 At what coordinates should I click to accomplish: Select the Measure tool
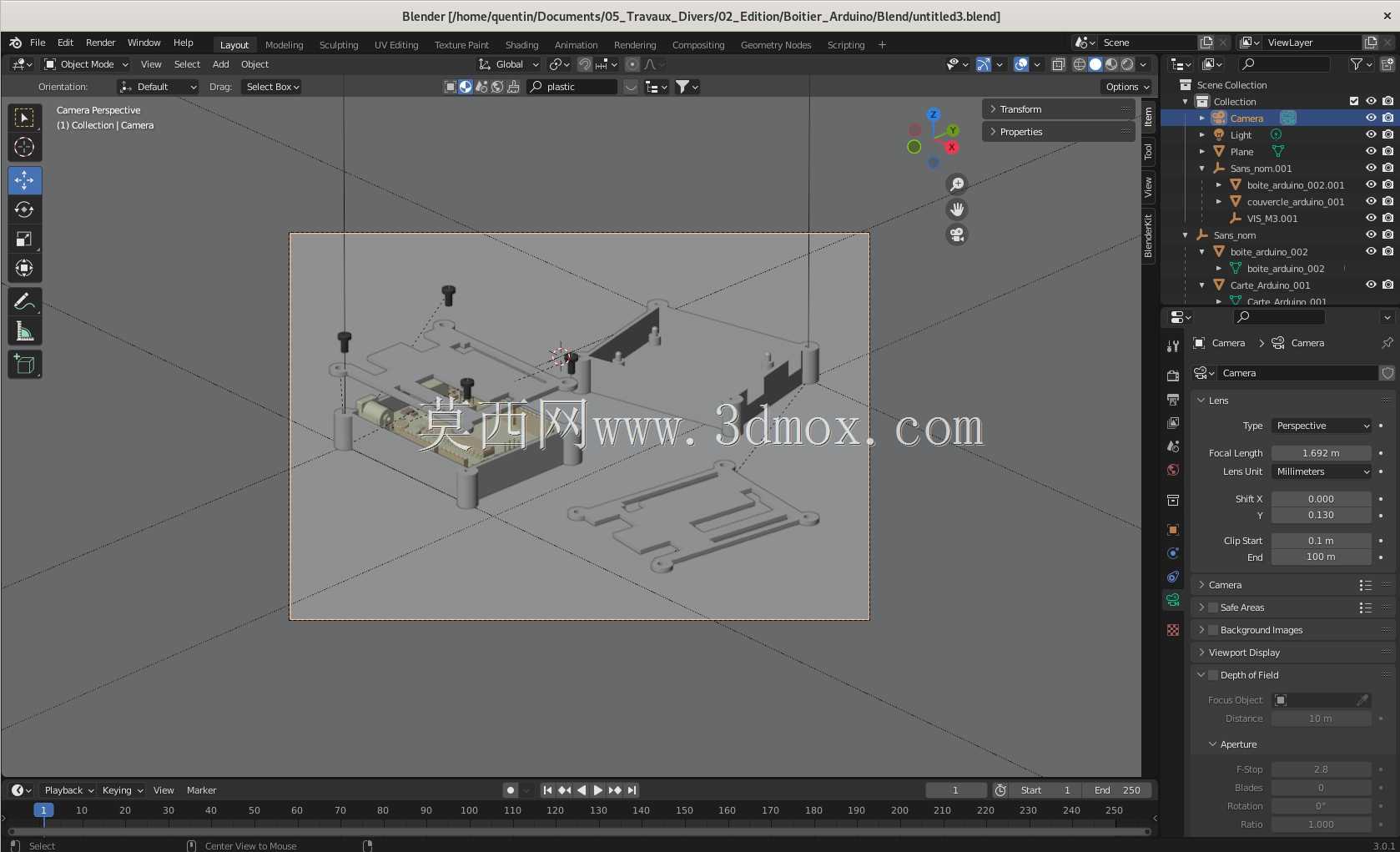point(24,332)
